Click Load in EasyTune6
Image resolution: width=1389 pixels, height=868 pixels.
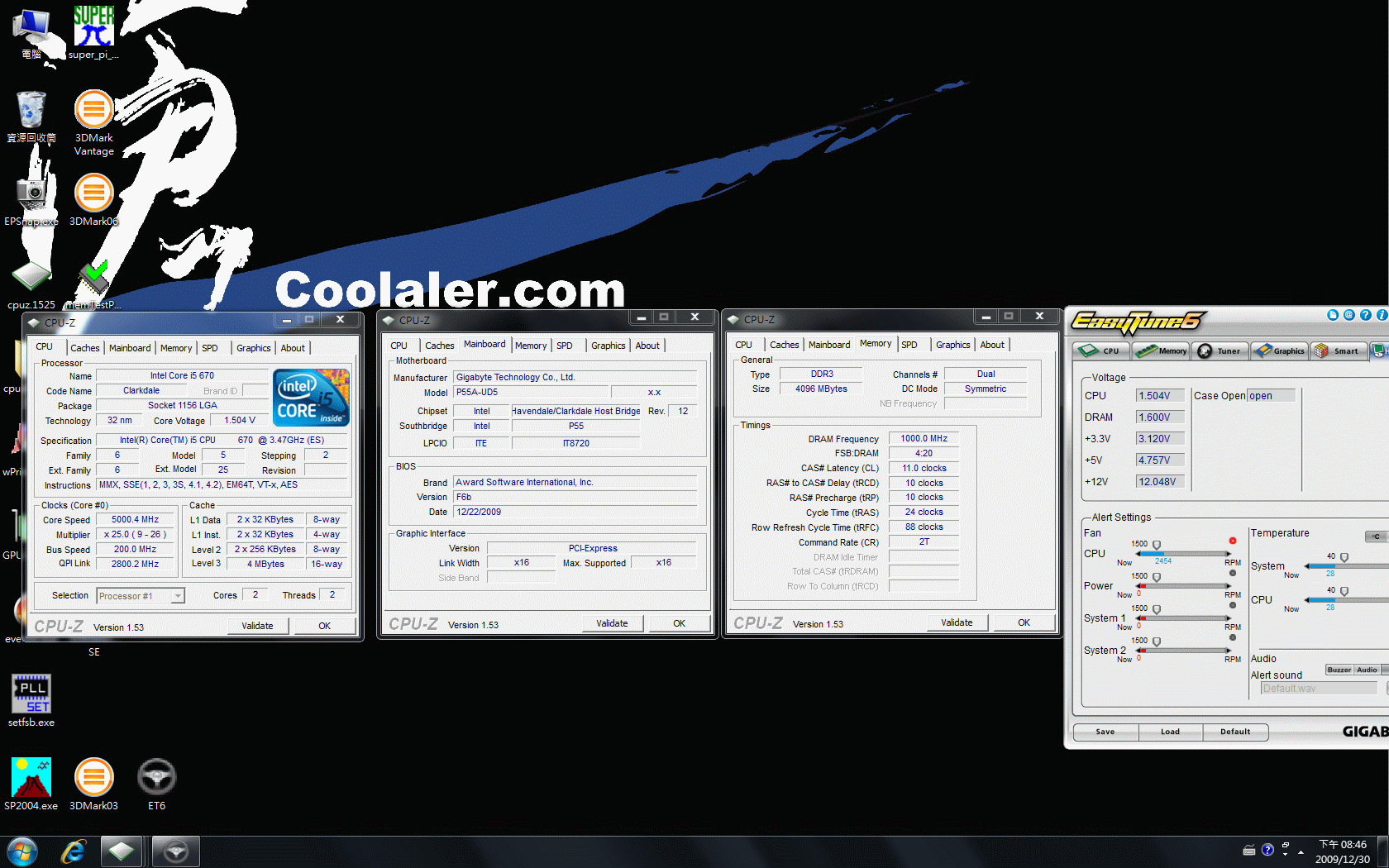click(x=1170, y=732)
